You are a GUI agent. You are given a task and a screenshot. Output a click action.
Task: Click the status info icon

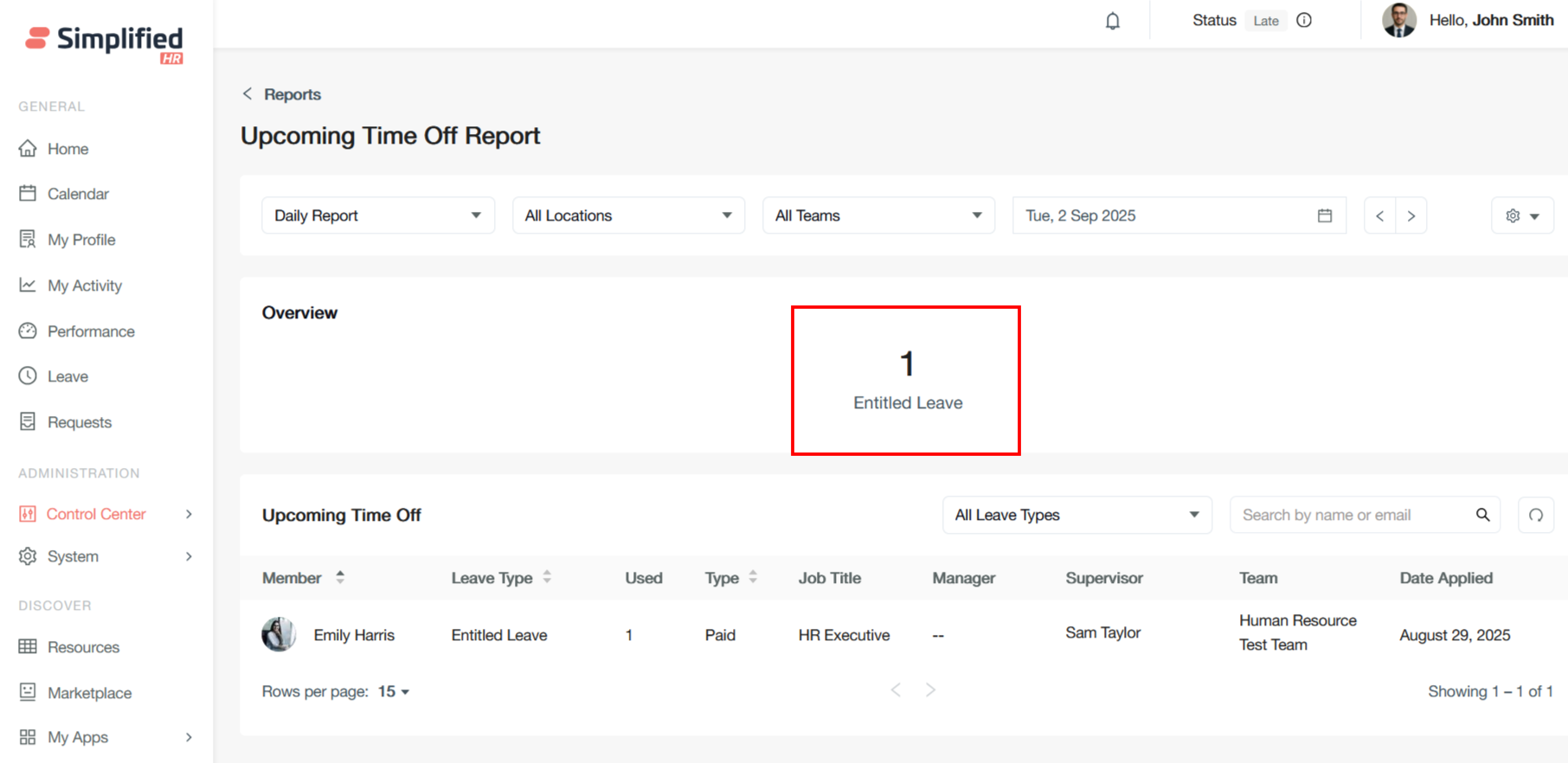(x=1304, y=20)
